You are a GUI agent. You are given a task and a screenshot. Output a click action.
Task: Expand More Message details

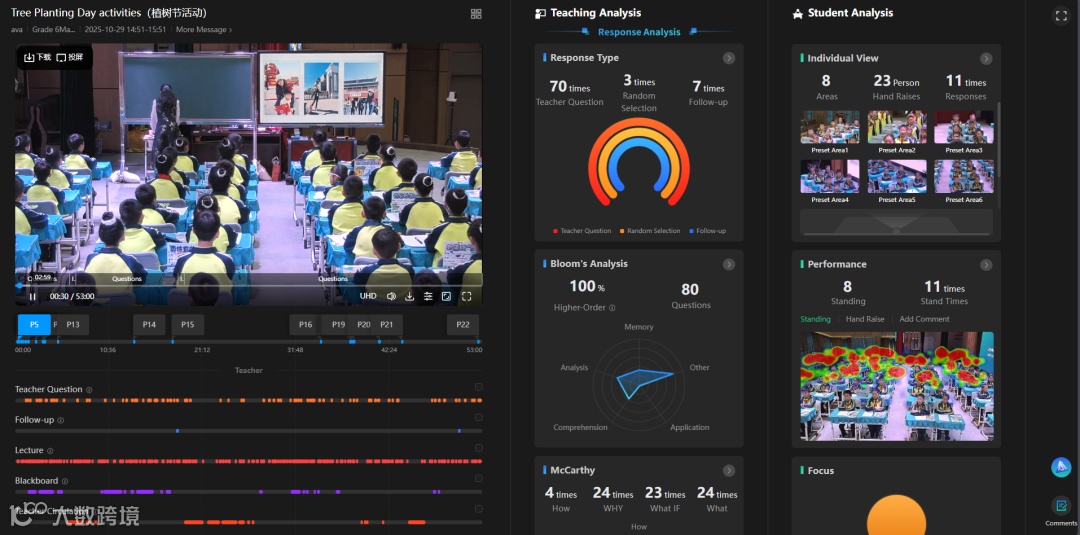point(204,30)
